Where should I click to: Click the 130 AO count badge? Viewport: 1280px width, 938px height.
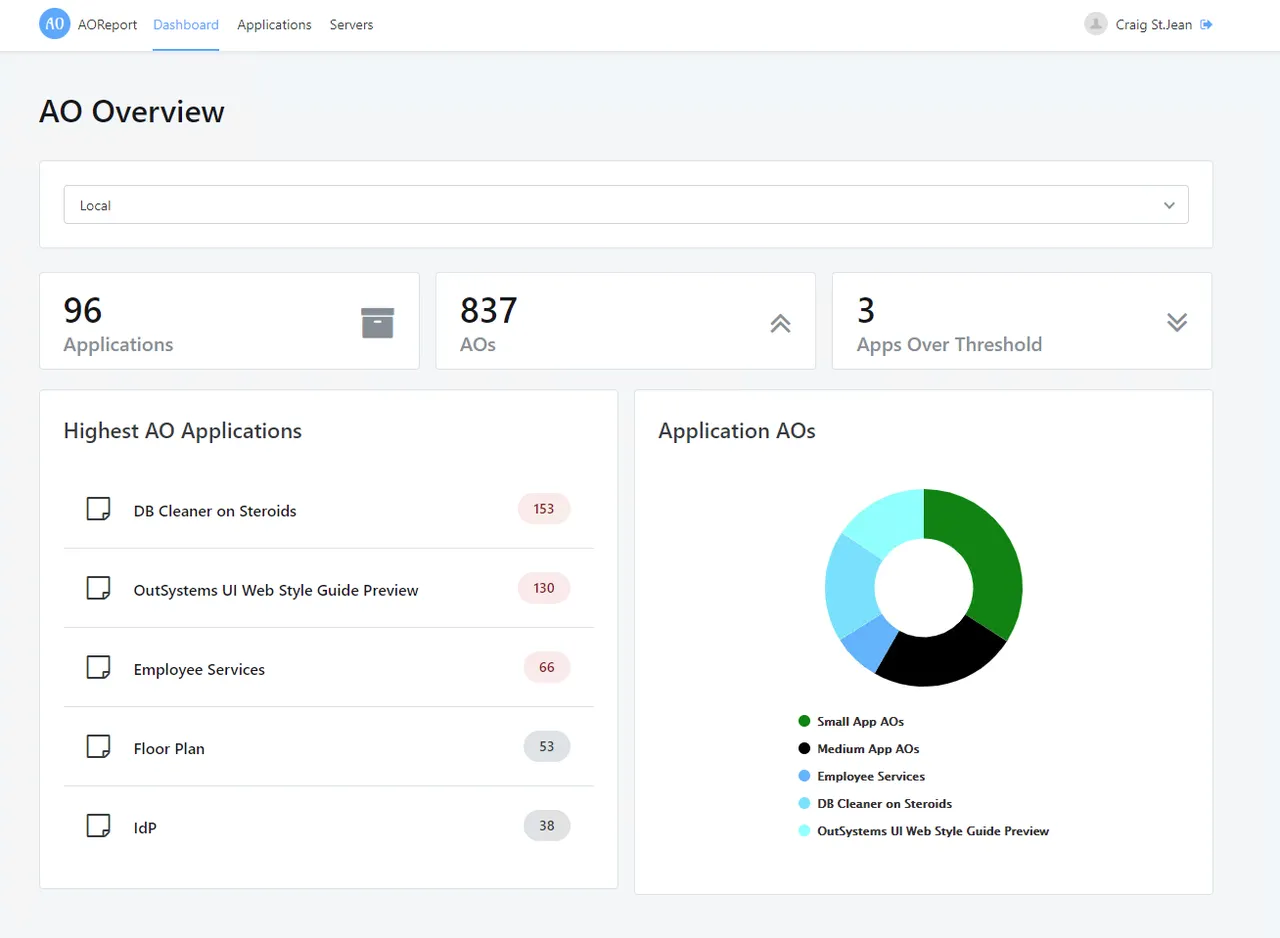[x=544, y=588]
